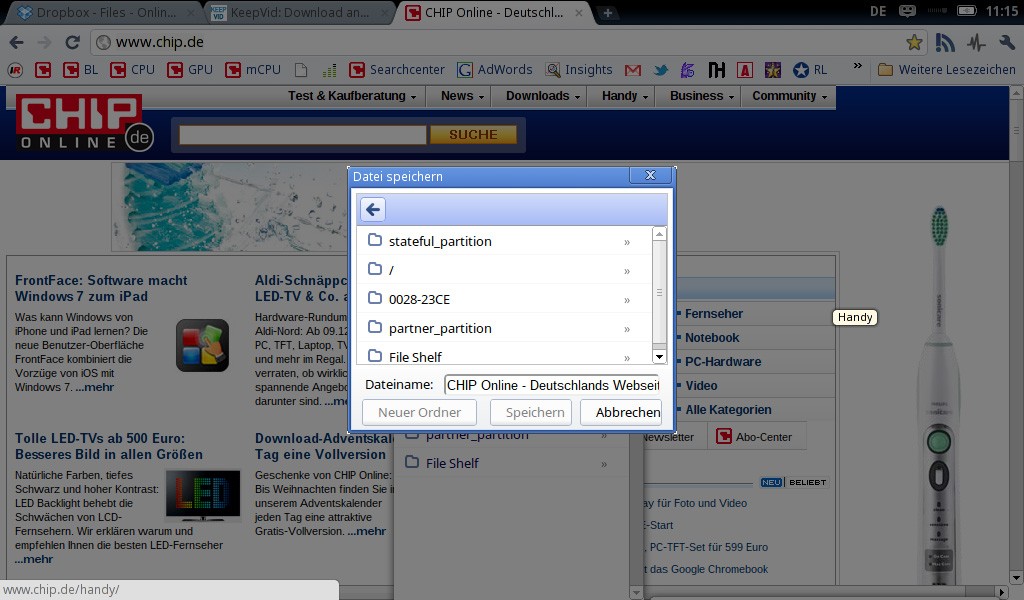Click the CHIP Online logo
Screen dimensions: 1024x600
84,123
